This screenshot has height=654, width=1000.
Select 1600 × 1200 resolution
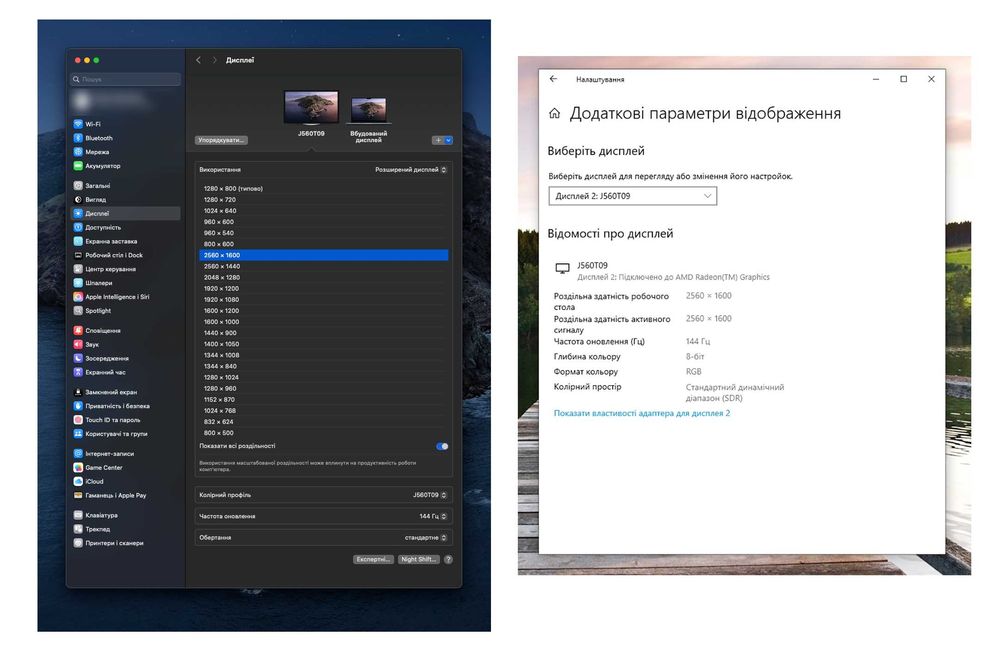pyautogui.click(x=324, y=311)
